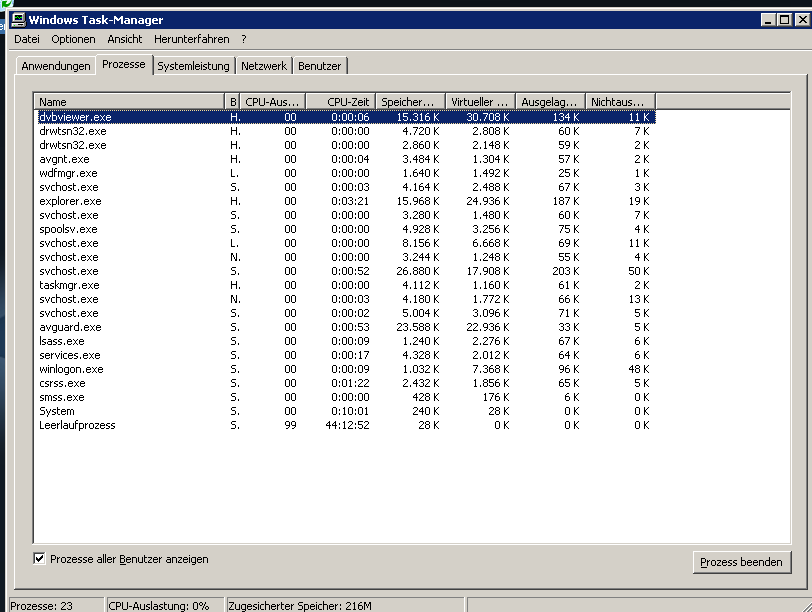Sort processes by Name column header
The width and height of the screenshot is (812, 612).
[130, 101]
